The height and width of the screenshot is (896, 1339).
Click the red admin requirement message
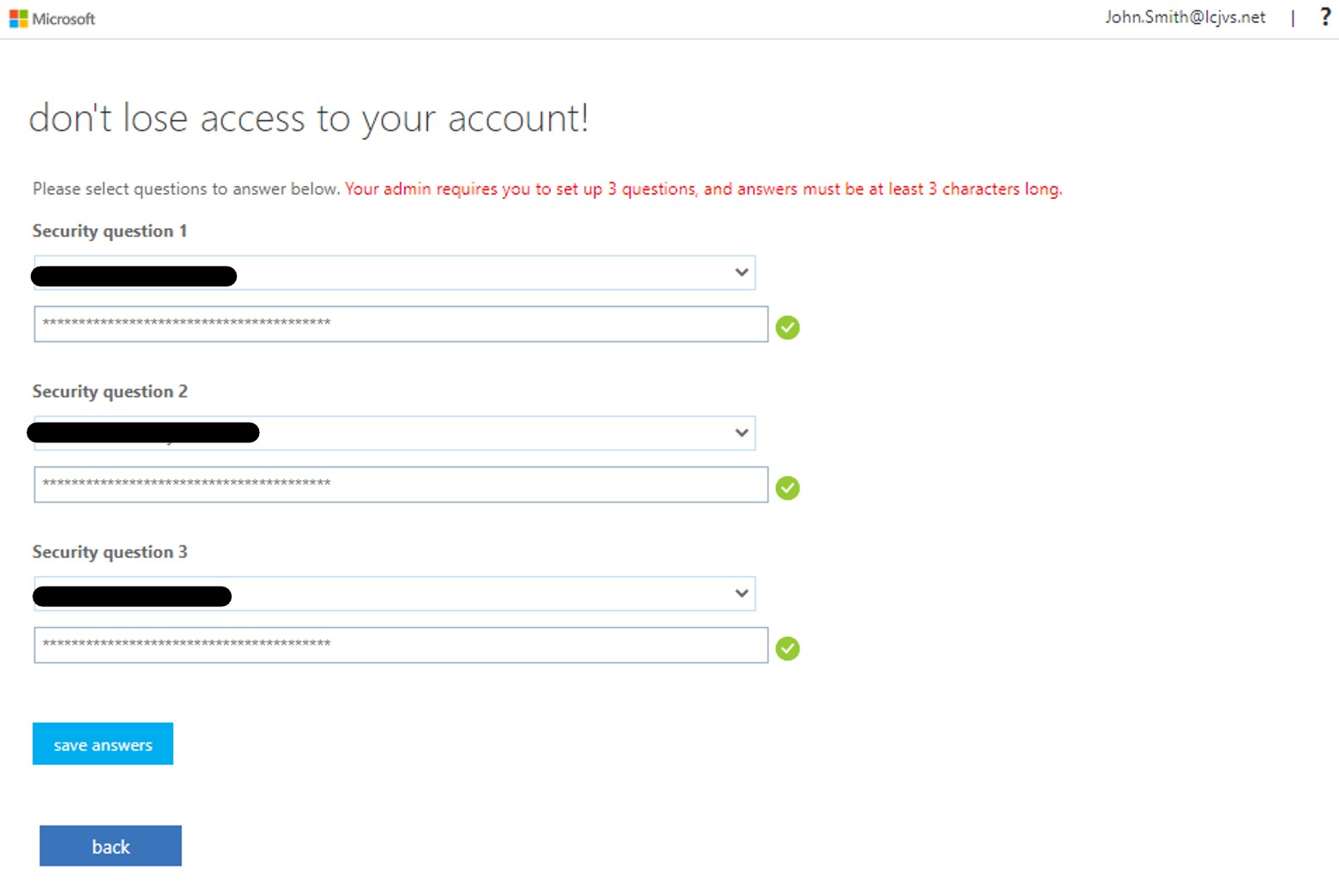coord(703,189)
